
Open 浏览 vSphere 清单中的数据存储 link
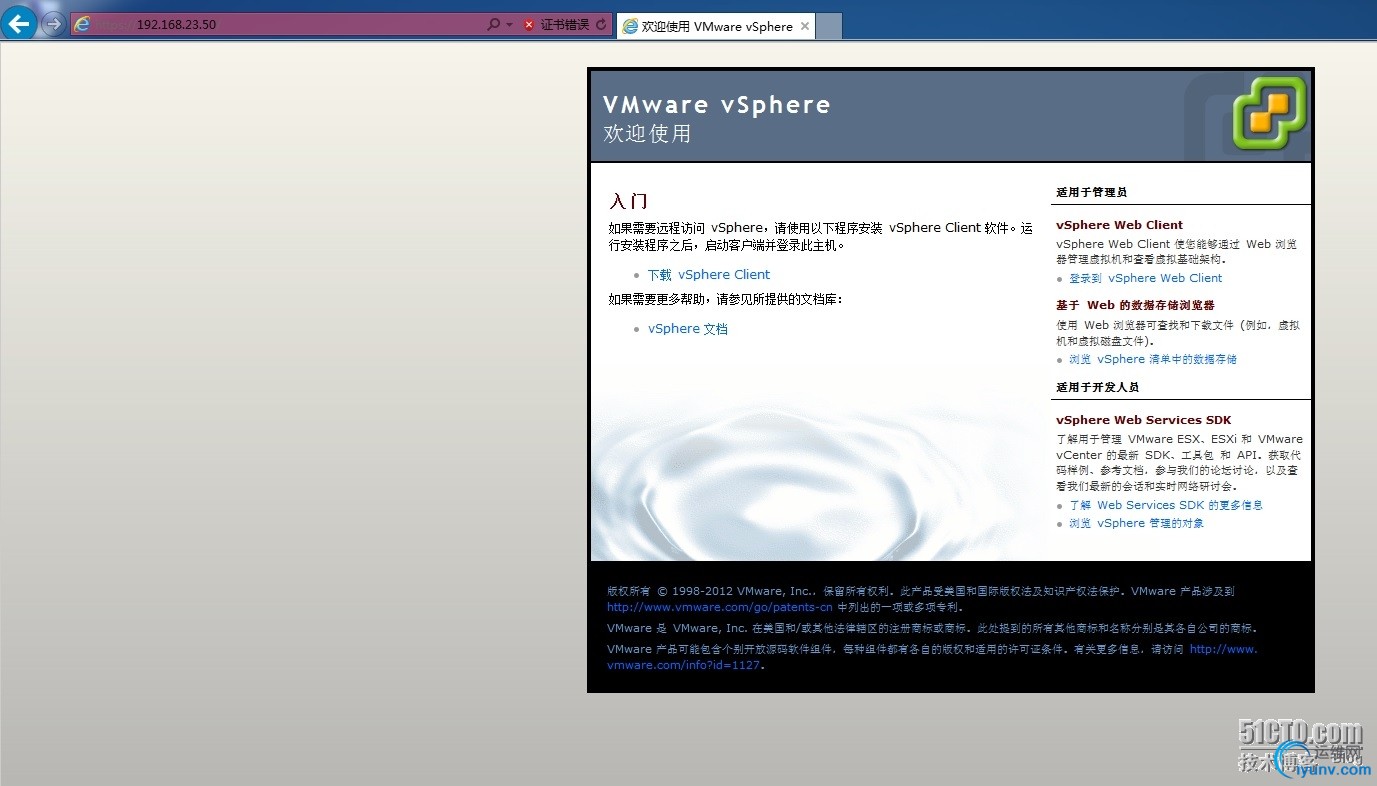1153,360
